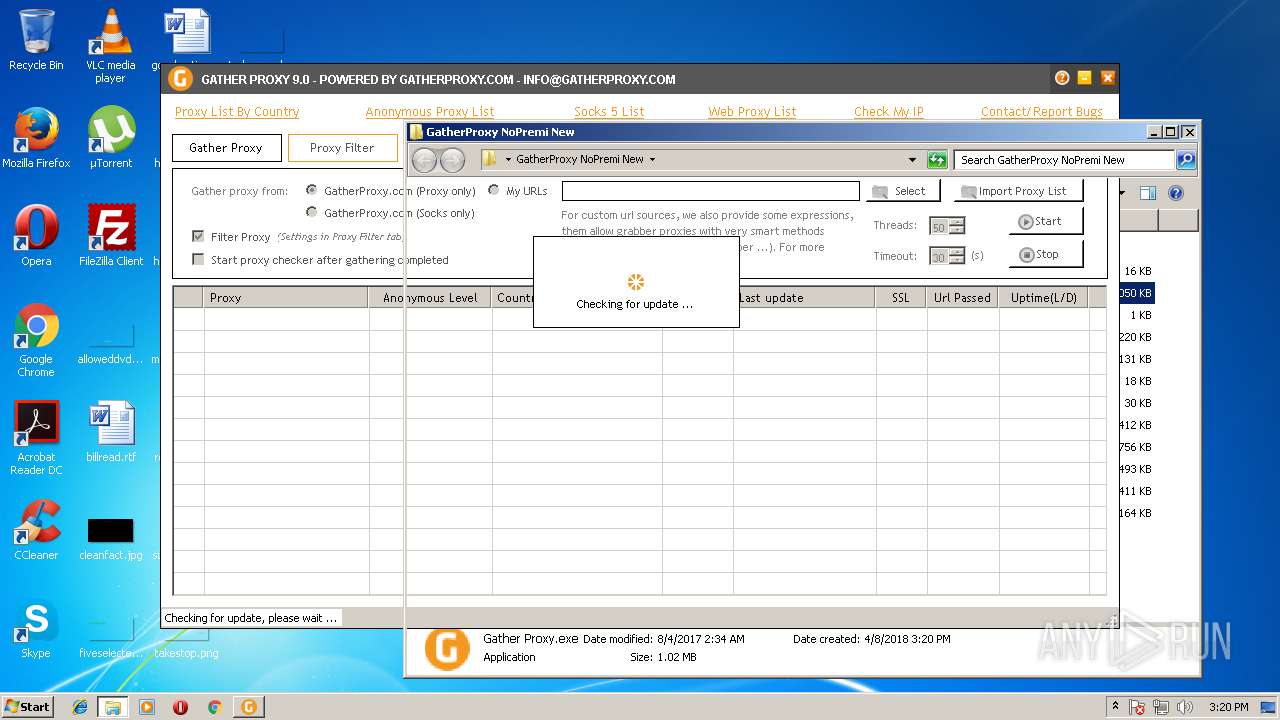Click Search GatherProxy NoPremi New box
This screenshot has height=720, width=1280.
[1064, 160]
